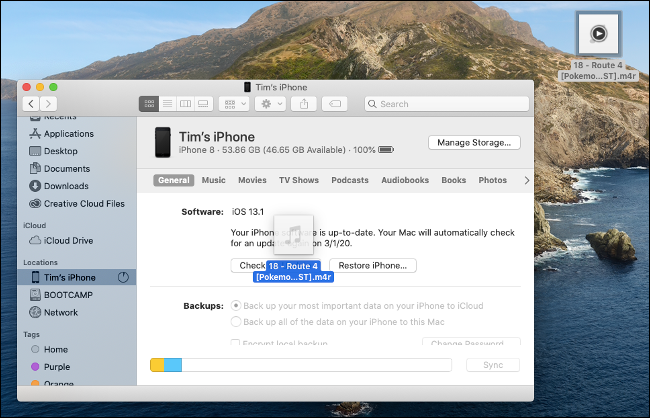Open the group-by arrangement dropdown

(235, 103)
